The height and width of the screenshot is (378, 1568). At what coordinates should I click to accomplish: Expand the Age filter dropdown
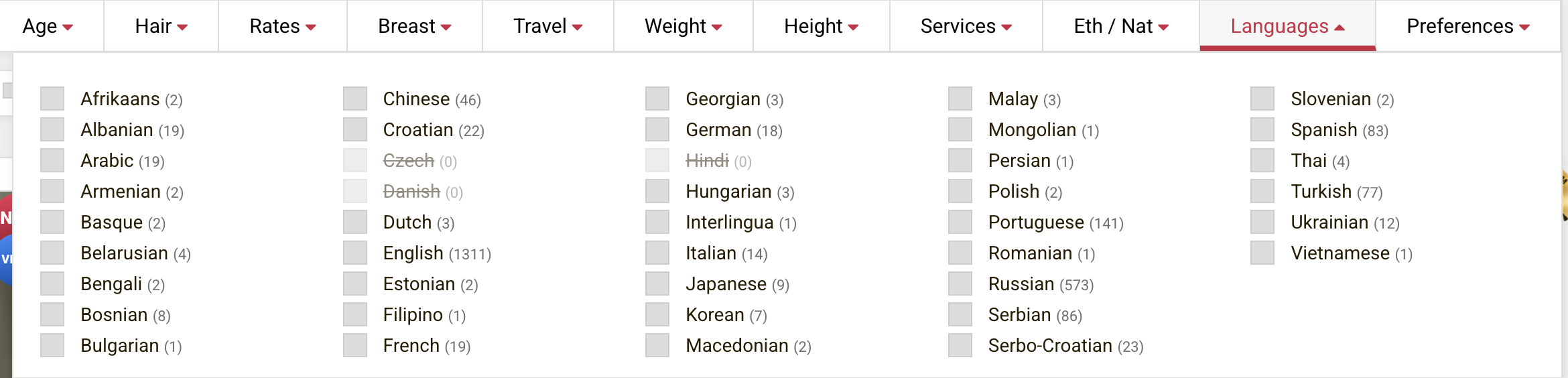click(48, 26)
